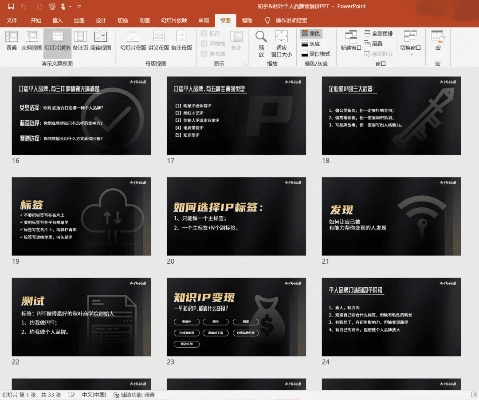This screenshot has height=400, width=479.
Task: Click Arrange All (全部重排) windows
Action: [378, 33]
